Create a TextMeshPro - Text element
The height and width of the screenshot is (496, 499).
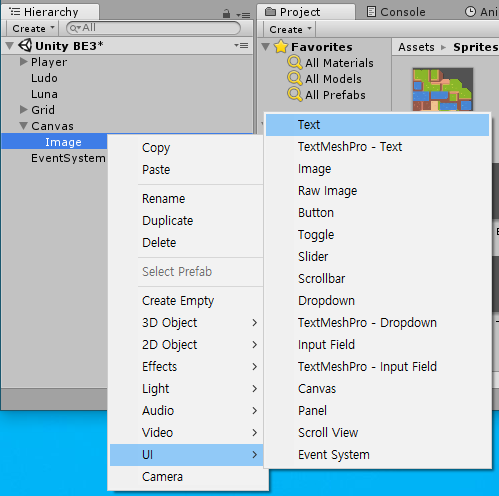click(377, 147)
